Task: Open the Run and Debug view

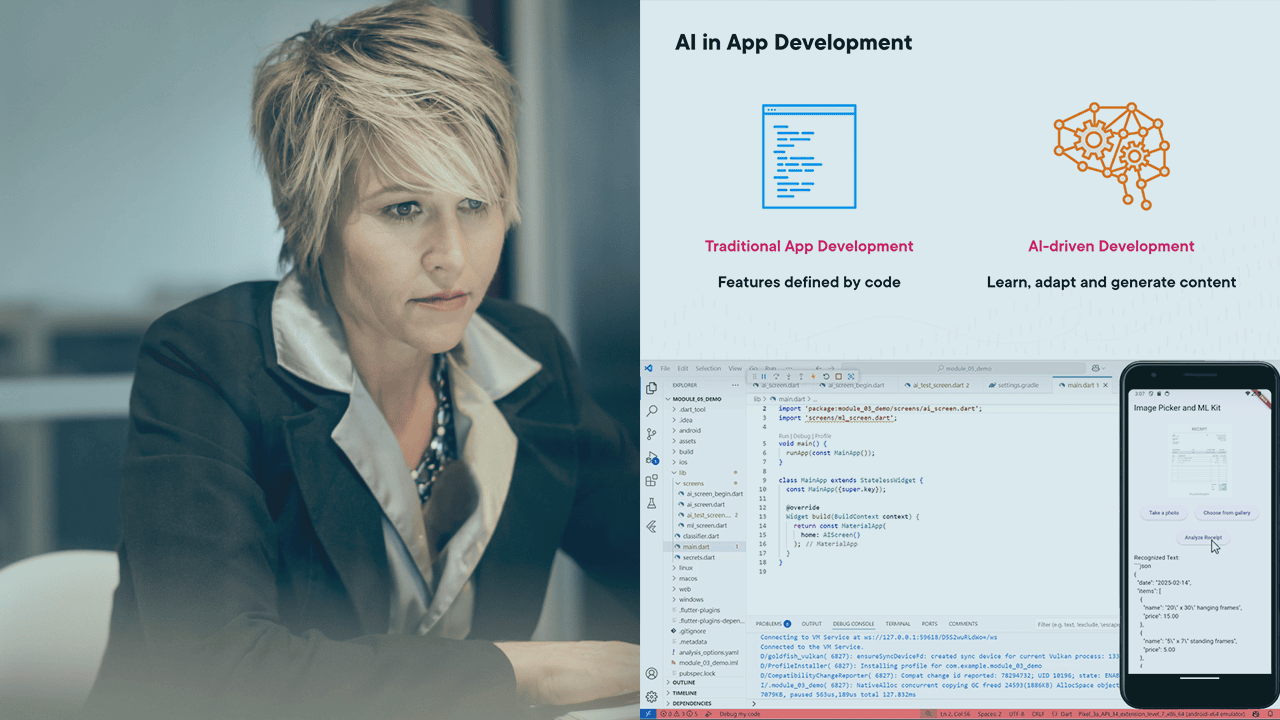Action: 651,457
